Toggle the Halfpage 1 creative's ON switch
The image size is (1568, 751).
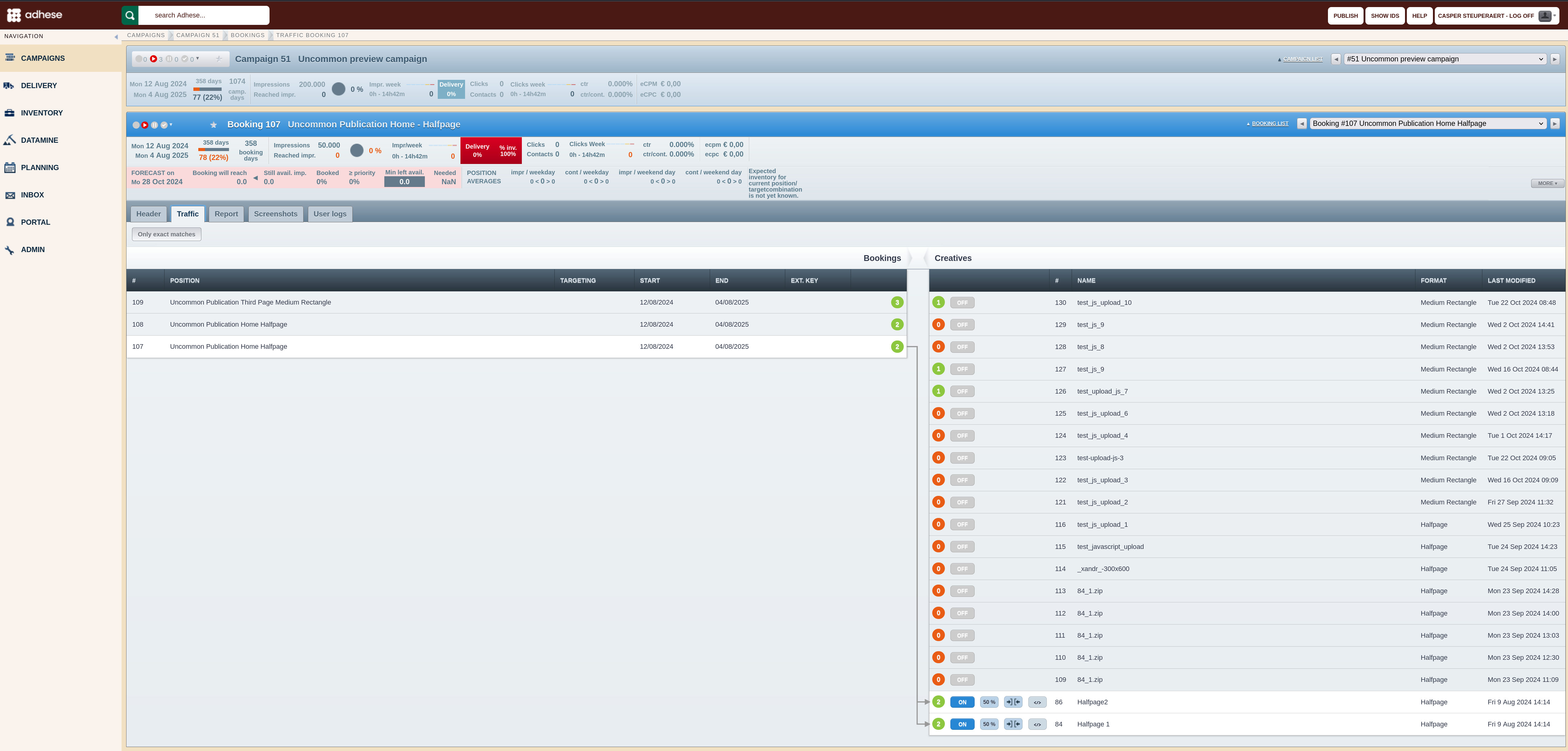[962, 724]
